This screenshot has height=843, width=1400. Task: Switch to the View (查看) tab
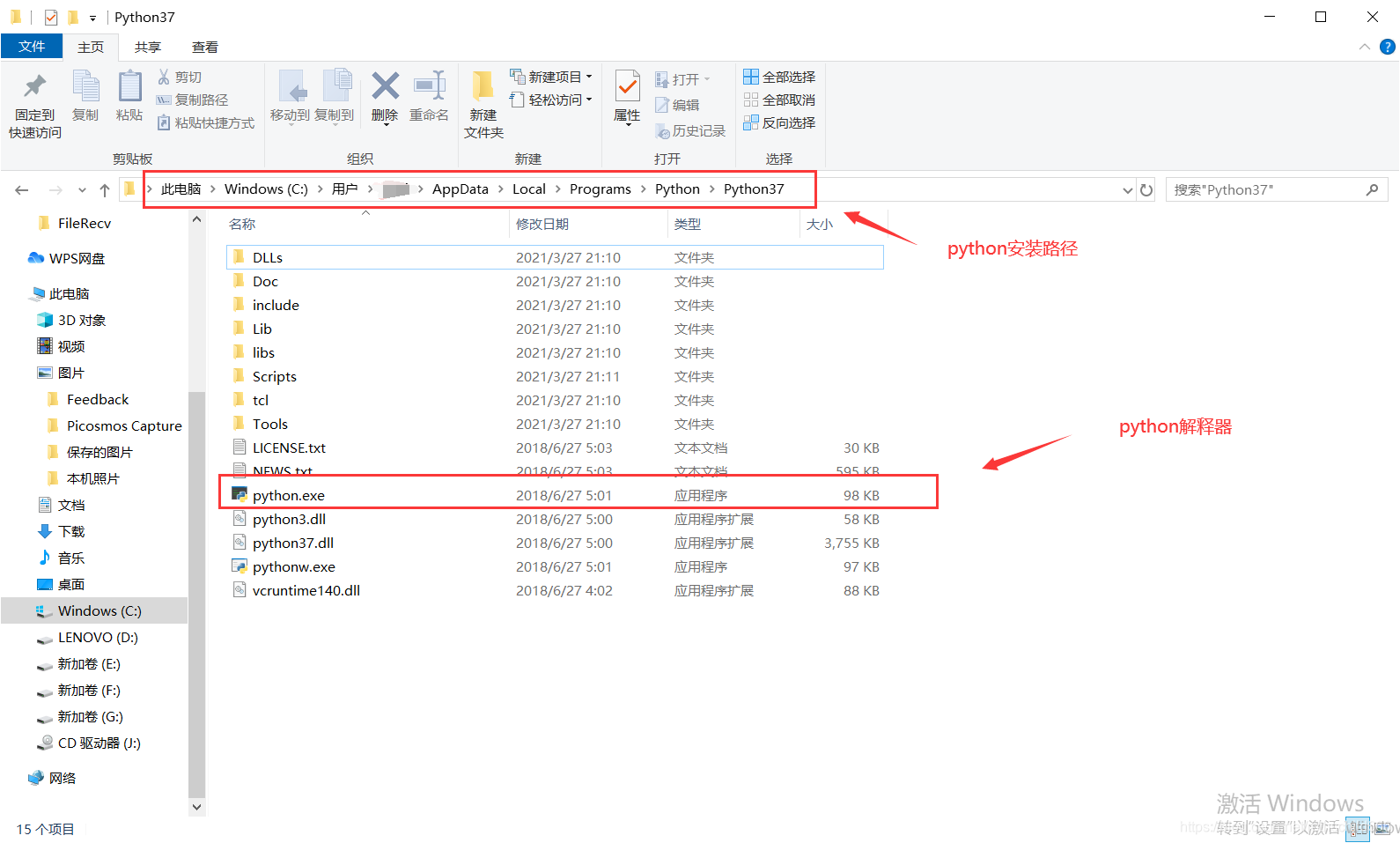tap(205, 47)
